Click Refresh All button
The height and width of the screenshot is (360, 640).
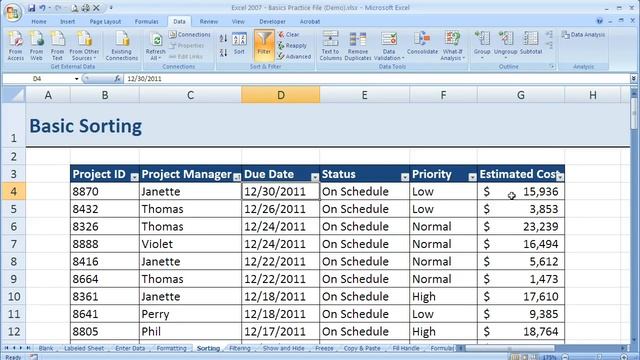pos(156,46)
